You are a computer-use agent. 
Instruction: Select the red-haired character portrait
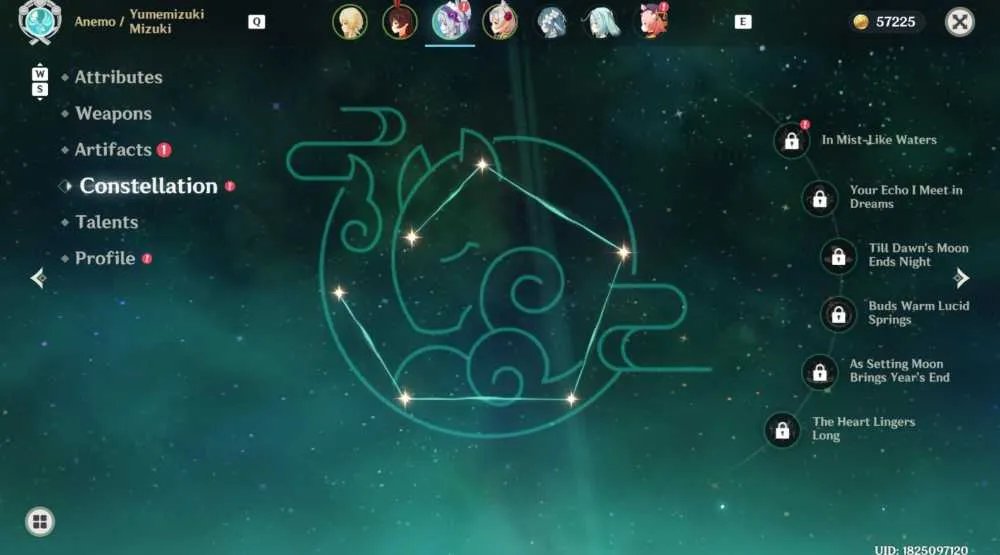[400, 22]
